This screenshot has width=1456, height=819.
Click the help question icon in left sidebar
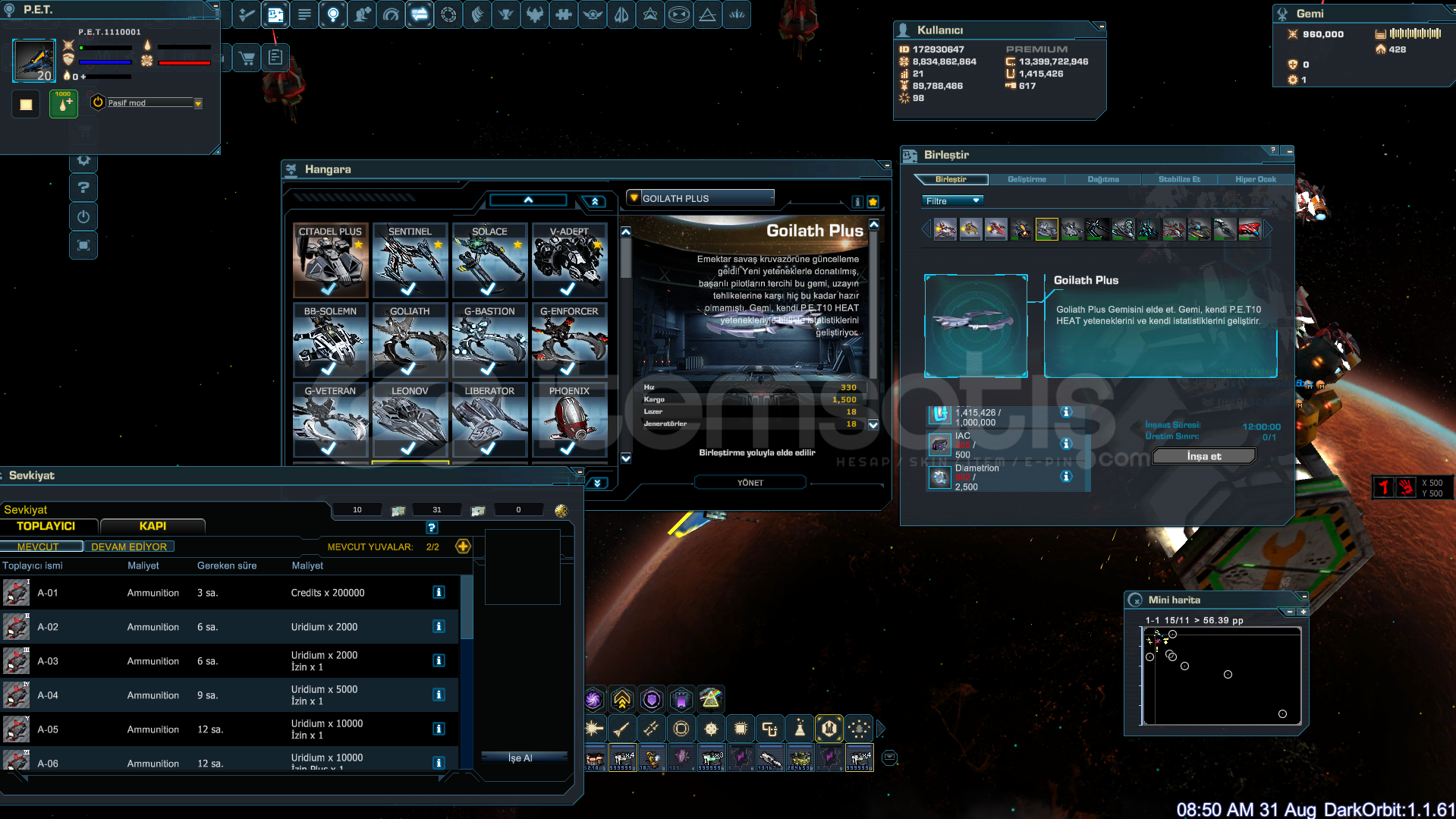(83, 187)
